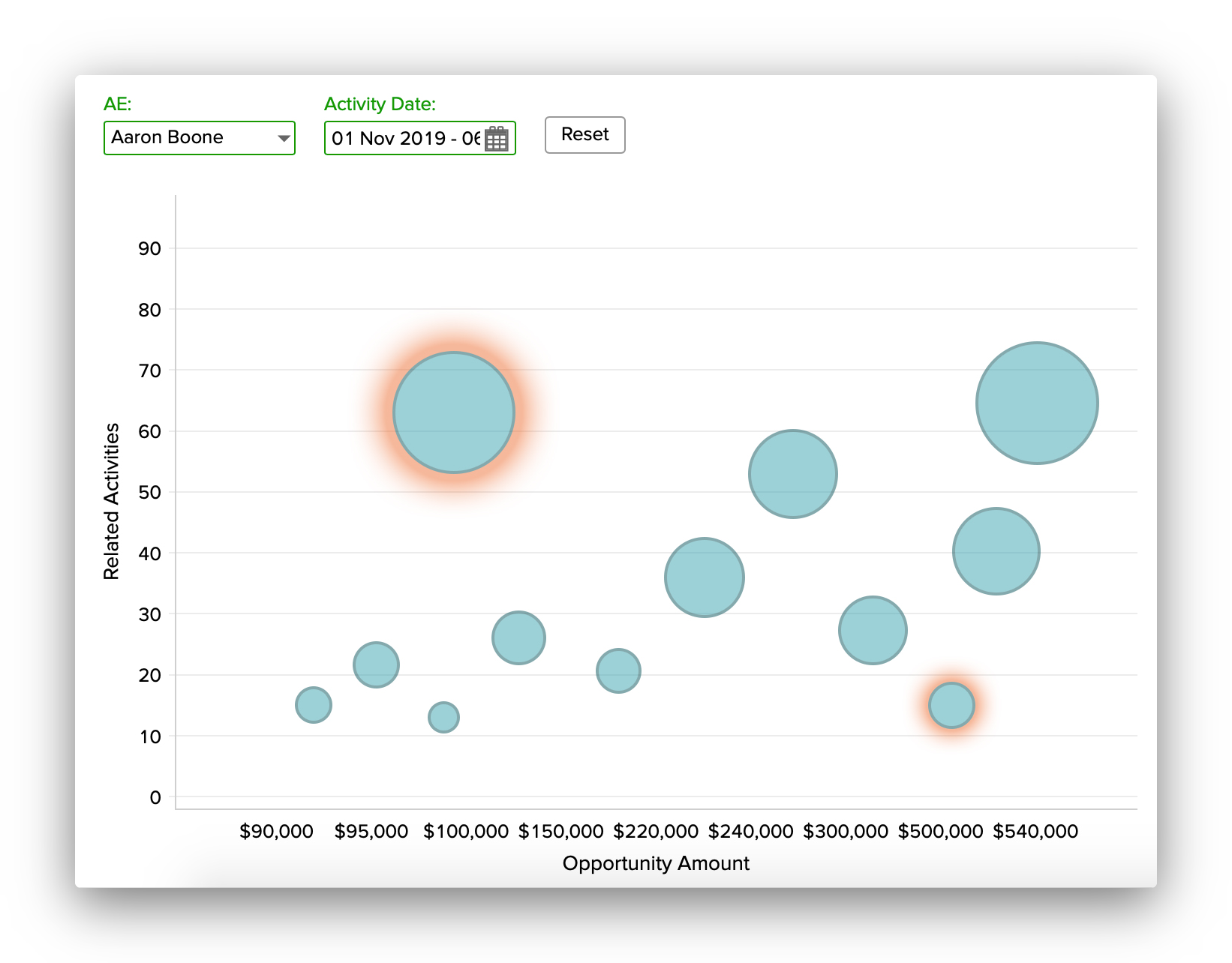This screenshot has width=1232, height=963.
Task: Click the $540,000 x-axis label
Action: click(1035, 831)
